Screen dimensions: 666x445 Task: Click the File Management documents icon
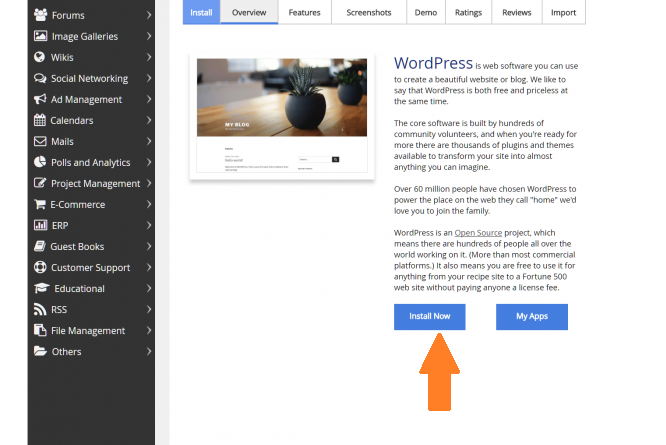point(40,330)
